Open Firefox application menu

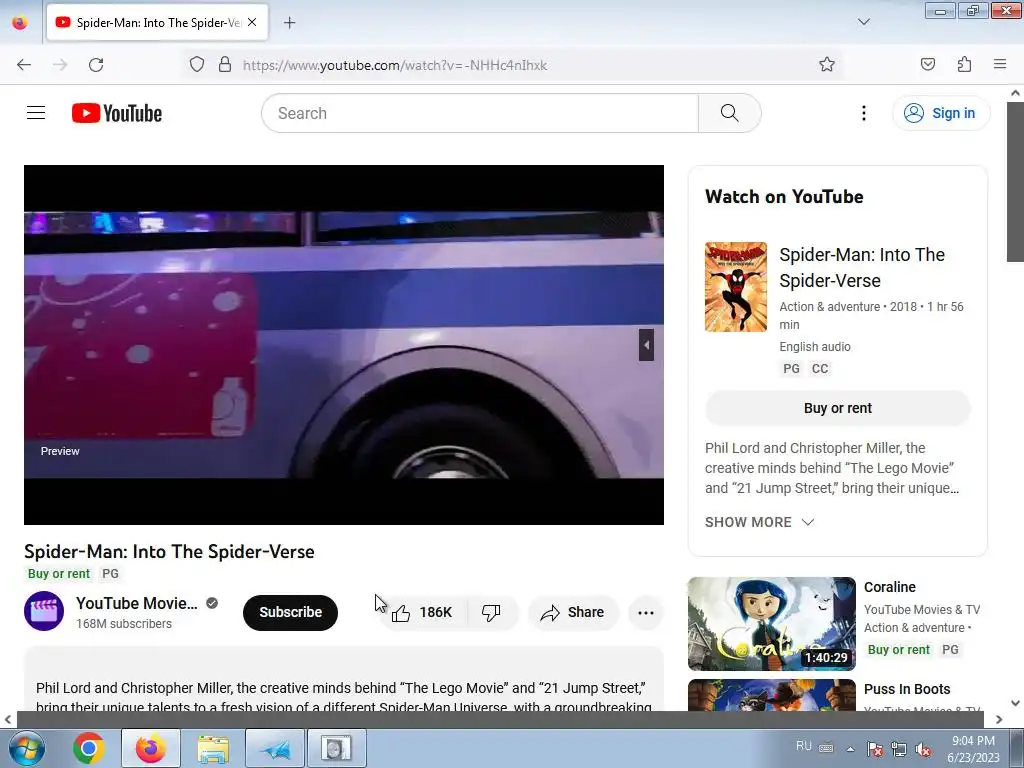[1000, 64]
